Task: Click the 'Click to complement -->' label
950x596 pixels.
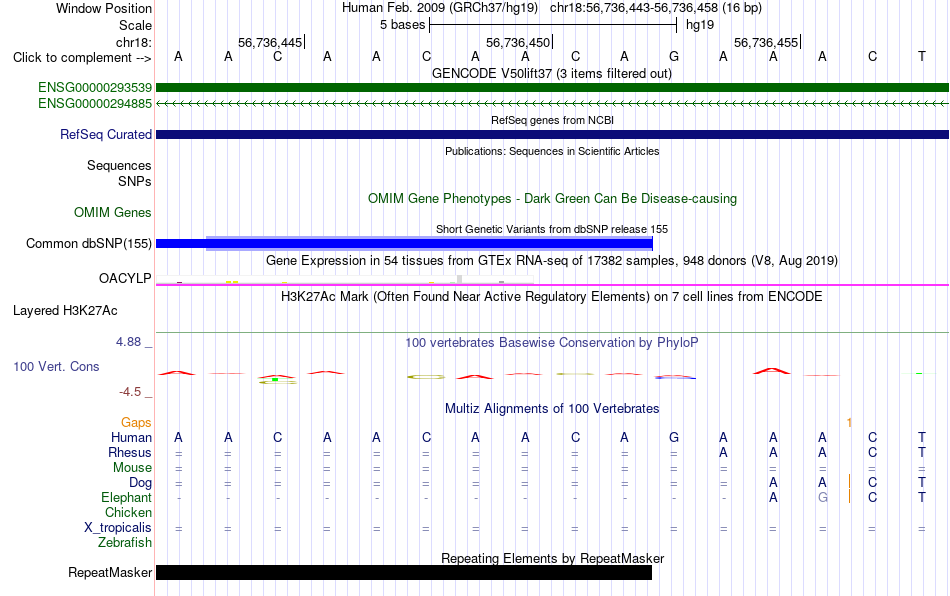Action: [x=82, y=58]
